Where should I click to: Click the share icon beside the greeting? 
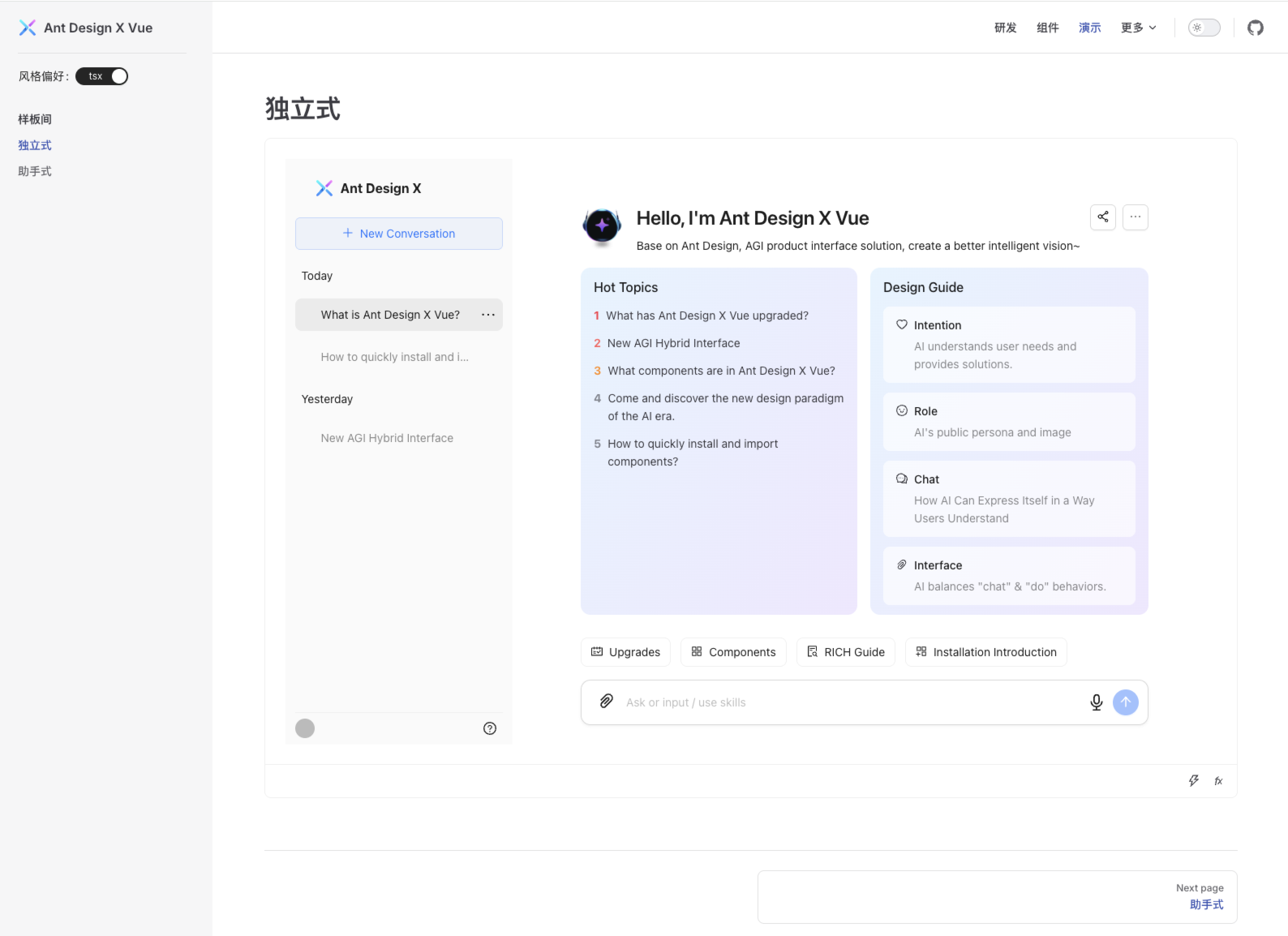pyautogui.click(x=1102, y=217)
